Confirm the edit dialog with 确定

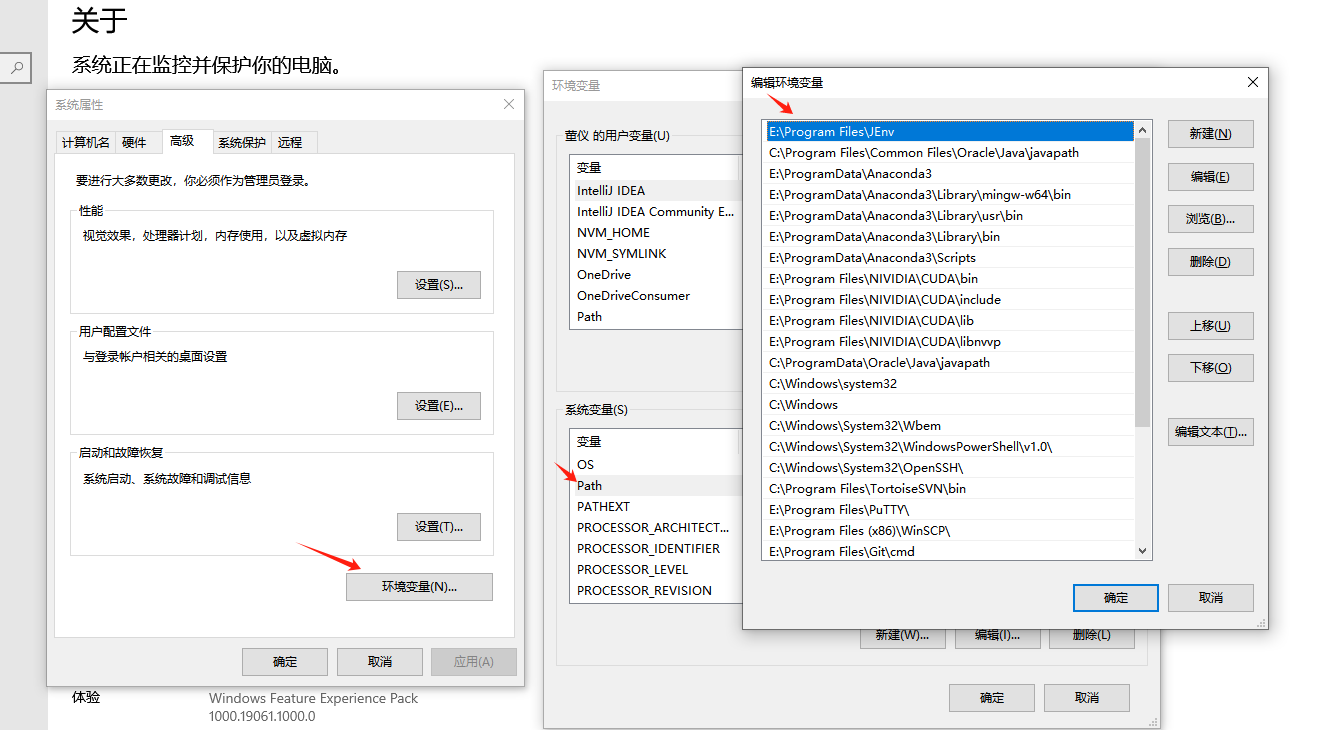[1115, 597]
